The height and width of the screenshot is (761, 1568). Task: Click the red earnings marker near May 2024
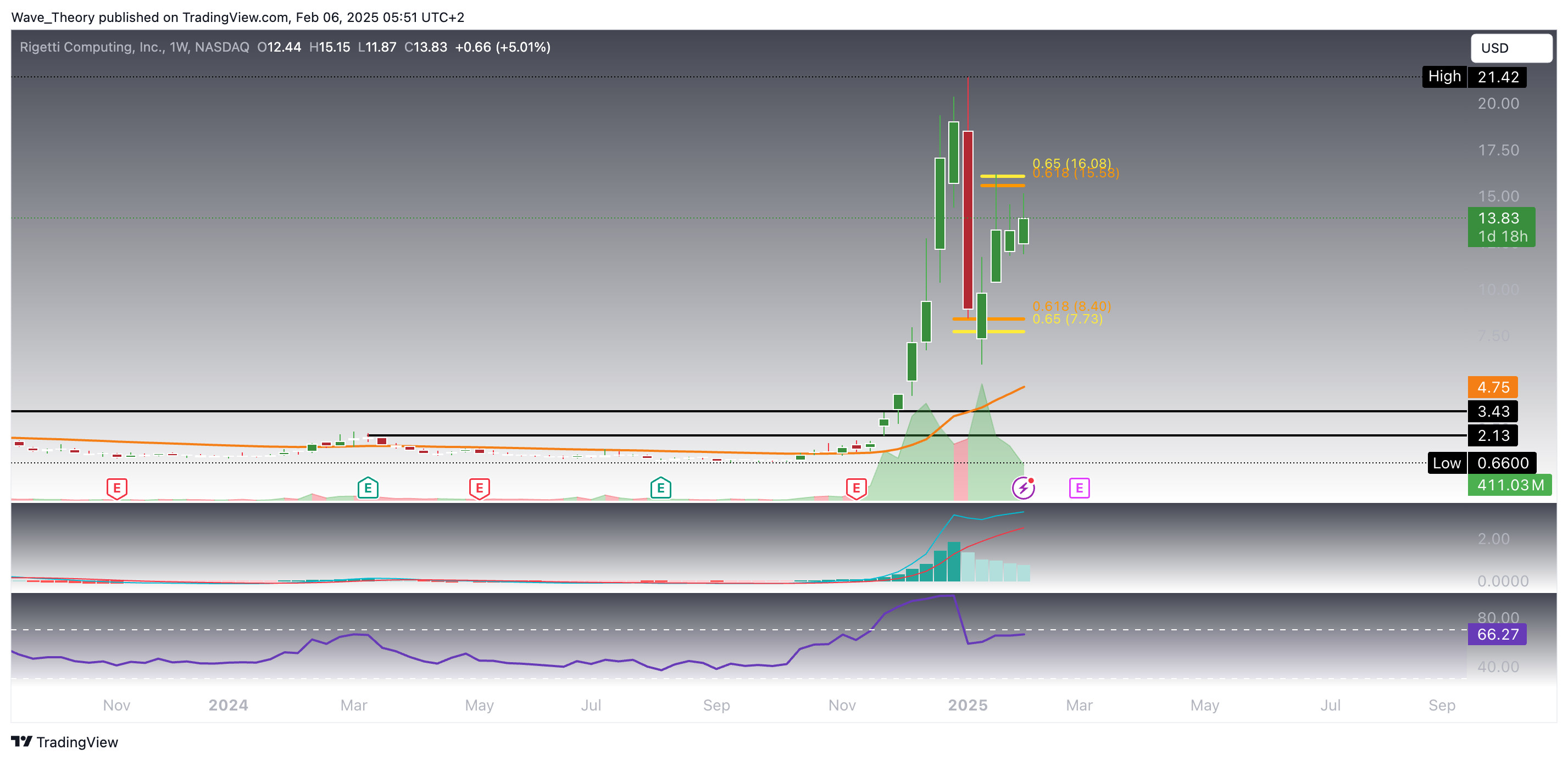480,489
